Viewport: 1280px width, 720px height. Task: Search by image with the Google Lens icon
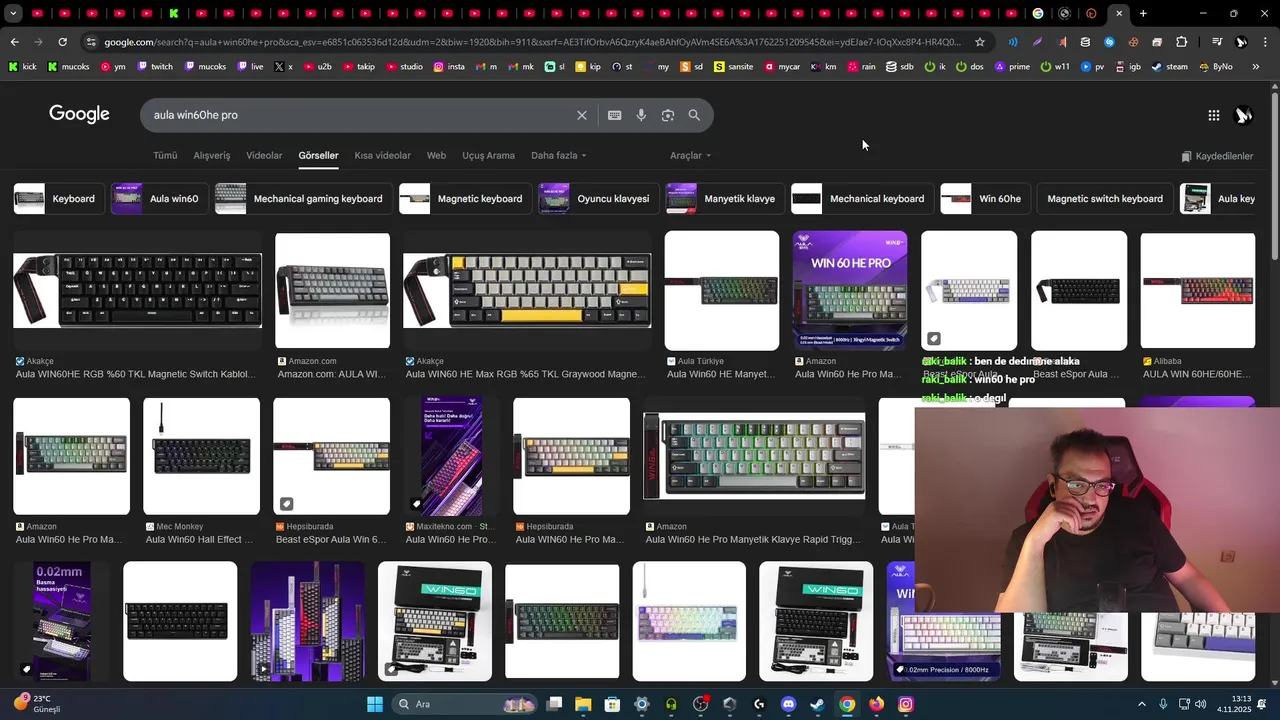point(668,115)
